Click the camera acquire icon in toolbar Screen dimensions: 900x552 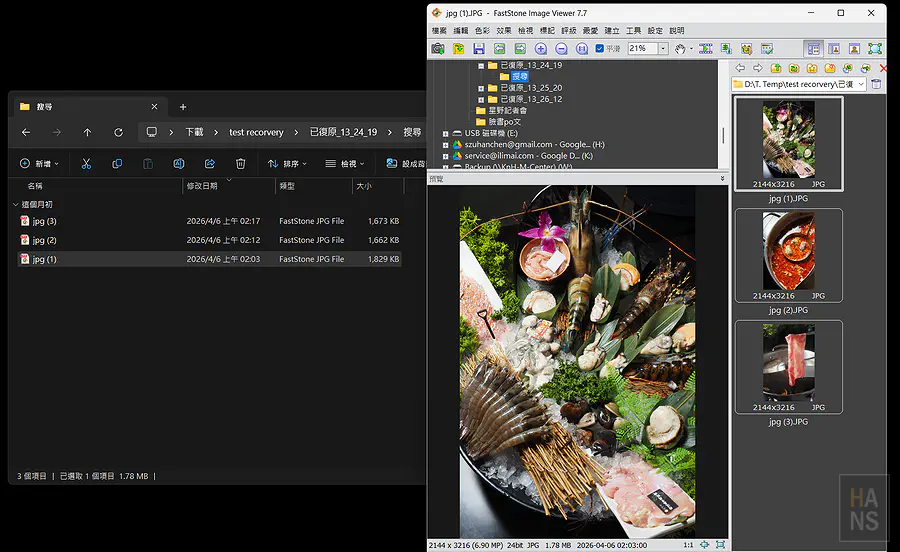click(438, 49)
